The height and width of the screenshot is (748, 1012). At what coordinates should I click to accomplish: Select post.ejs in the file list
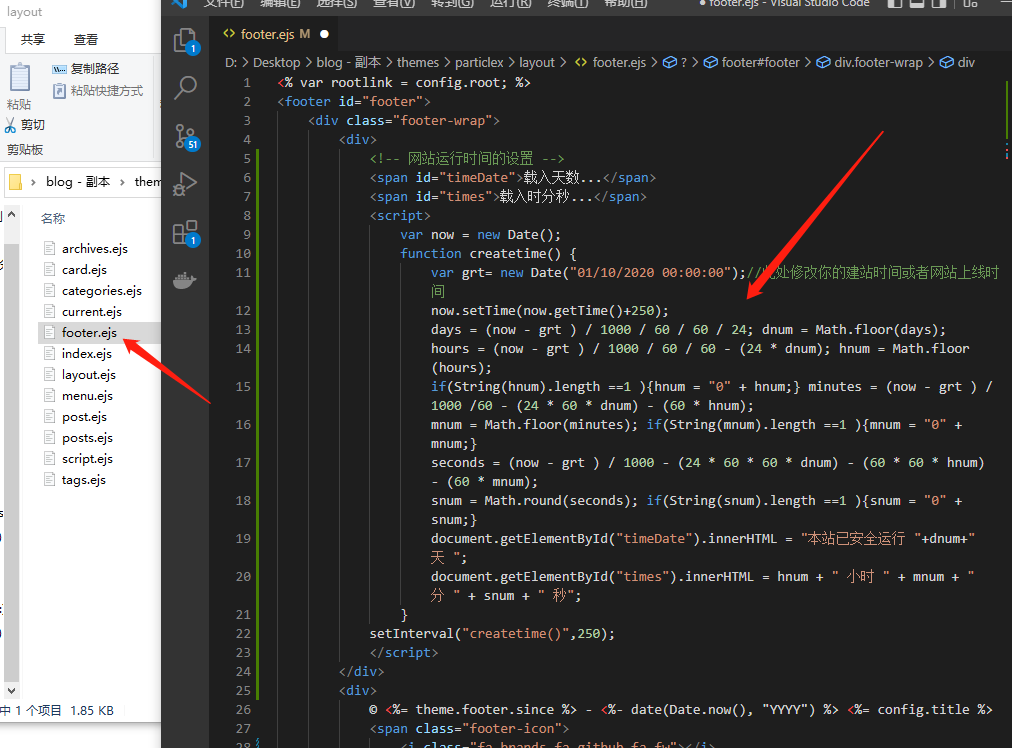pyautogui.click(x=84, y=417)
